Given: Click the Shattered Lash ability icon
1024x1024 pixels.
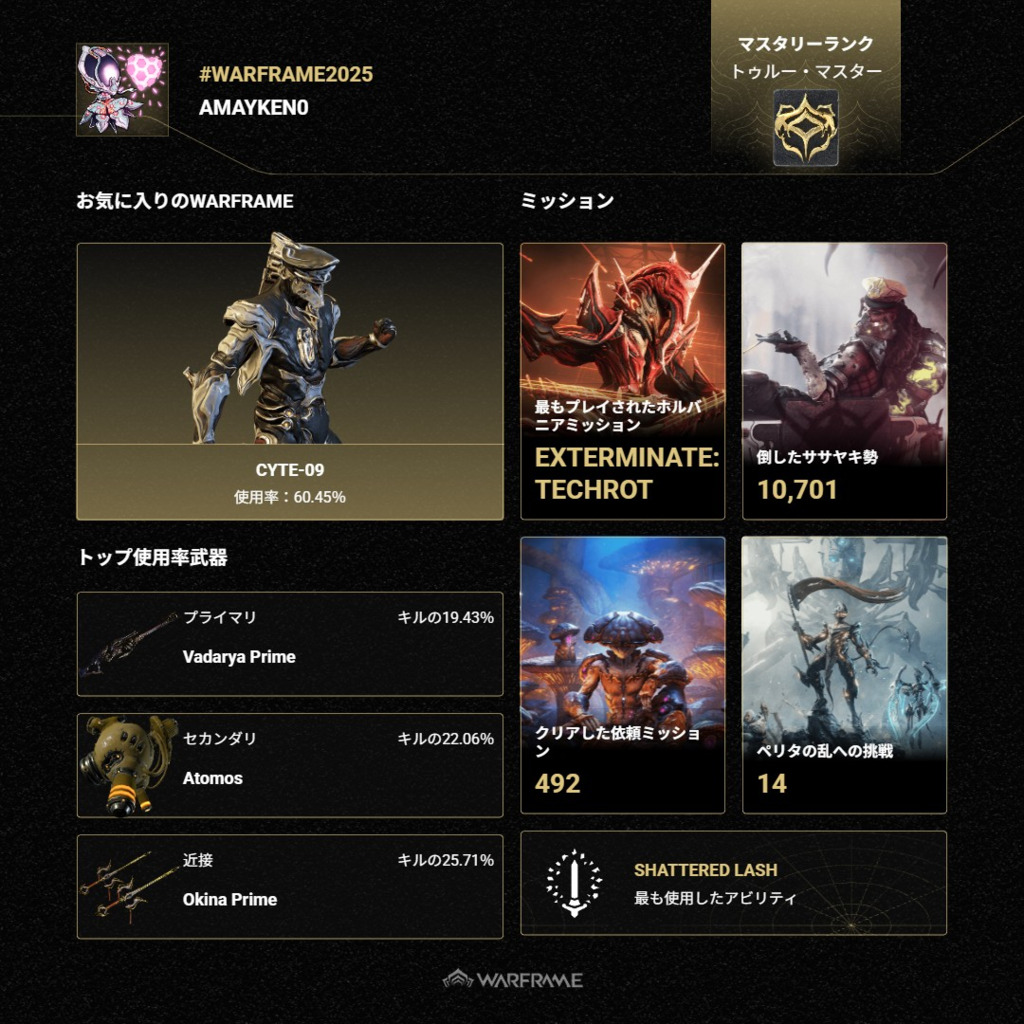Looking at the screenshot, I should point(574,883).
